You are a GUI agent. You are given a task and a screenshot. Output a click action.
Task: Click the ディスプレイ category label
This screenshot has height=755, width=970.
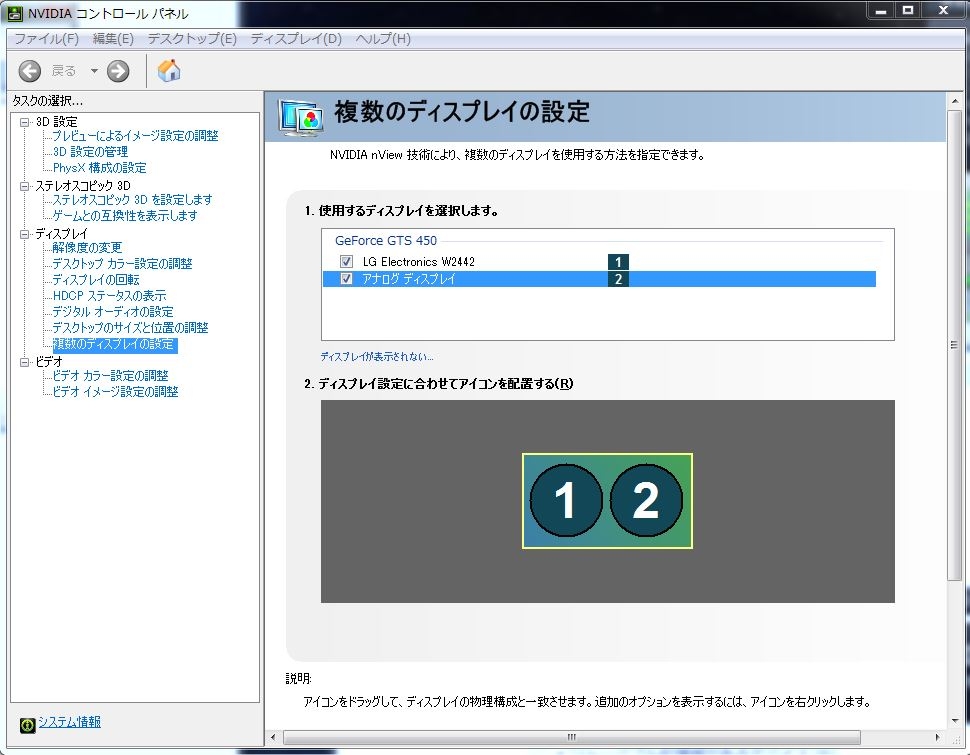tap(62, 234)
